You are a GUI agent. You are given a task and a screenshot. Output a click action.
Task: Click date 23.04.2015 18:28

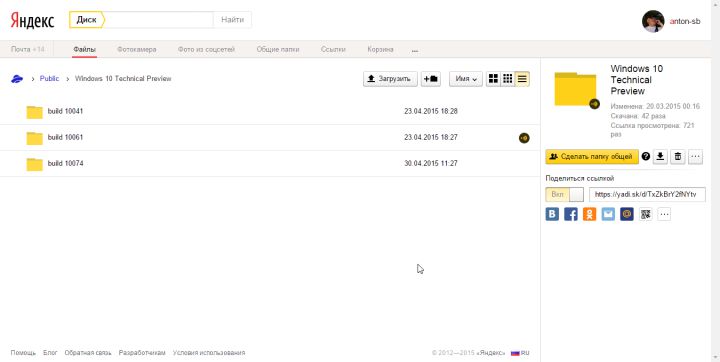pyautogui.click(x=431, y=111)
